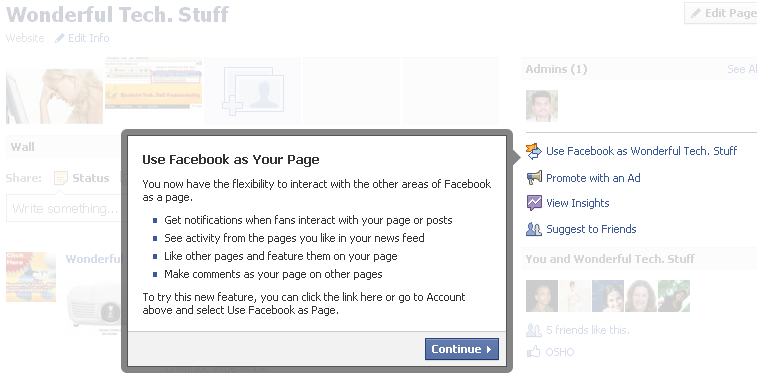Select the Suggest to Friends link

click(x=591, y=229)
